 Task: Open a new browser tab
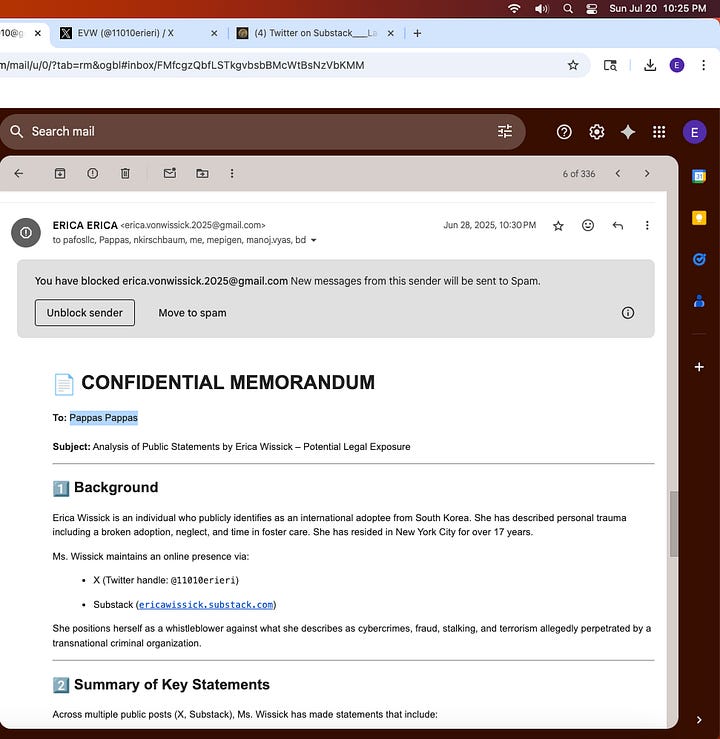pyautogui.click(x=417, y=33)
